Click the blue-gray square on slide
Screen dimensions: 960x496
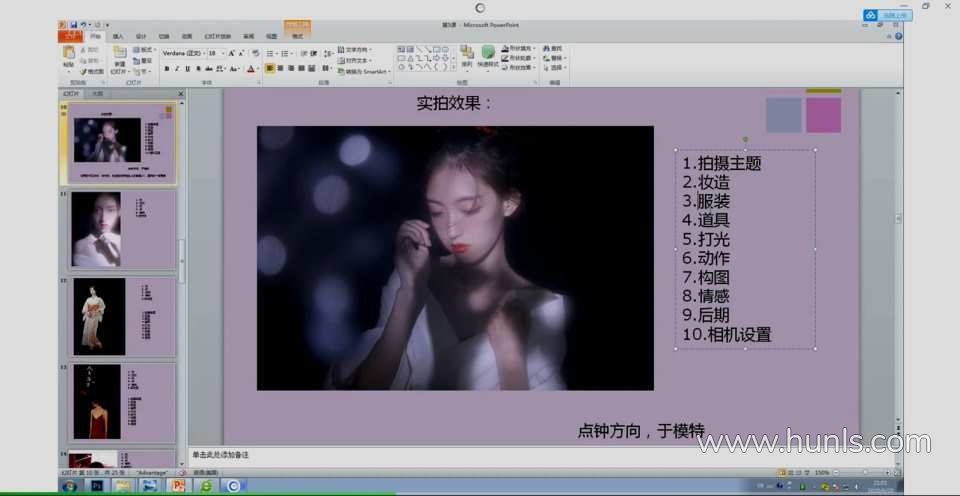[x=784, y=115]
